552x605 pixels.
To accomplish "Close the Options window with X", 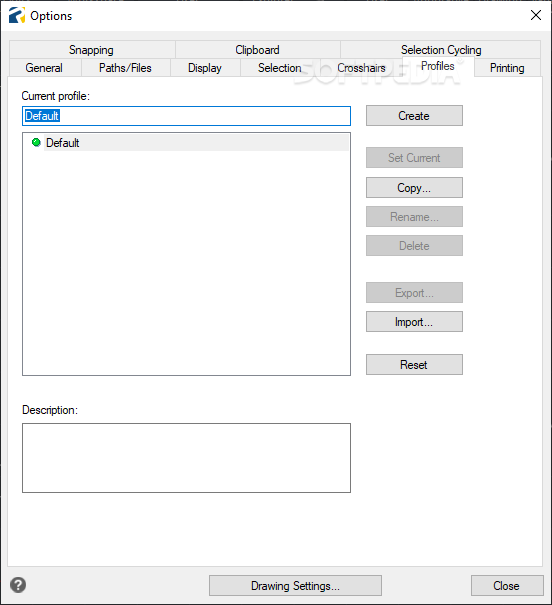I will pyautogui.click(x=536, y=15).
